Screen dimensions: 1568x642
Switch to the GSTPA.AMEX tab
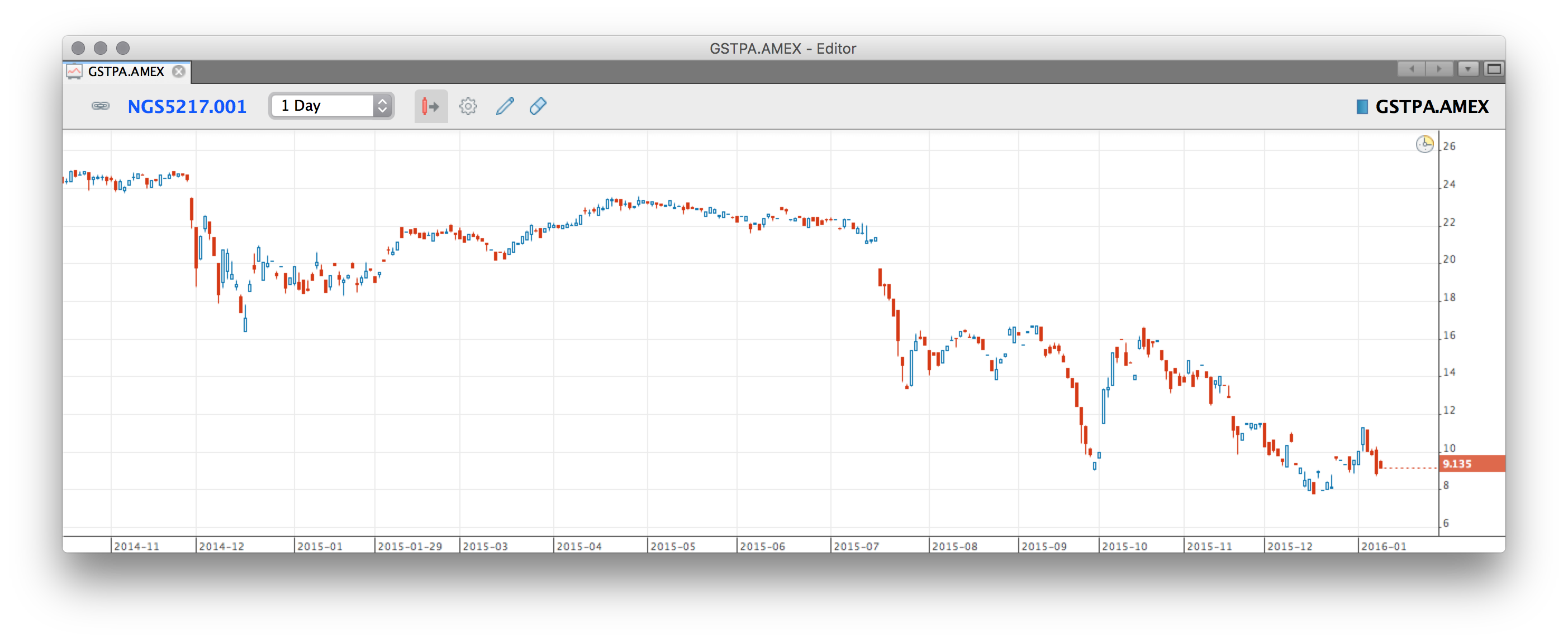pyautogui.click(x=126, y=72)
